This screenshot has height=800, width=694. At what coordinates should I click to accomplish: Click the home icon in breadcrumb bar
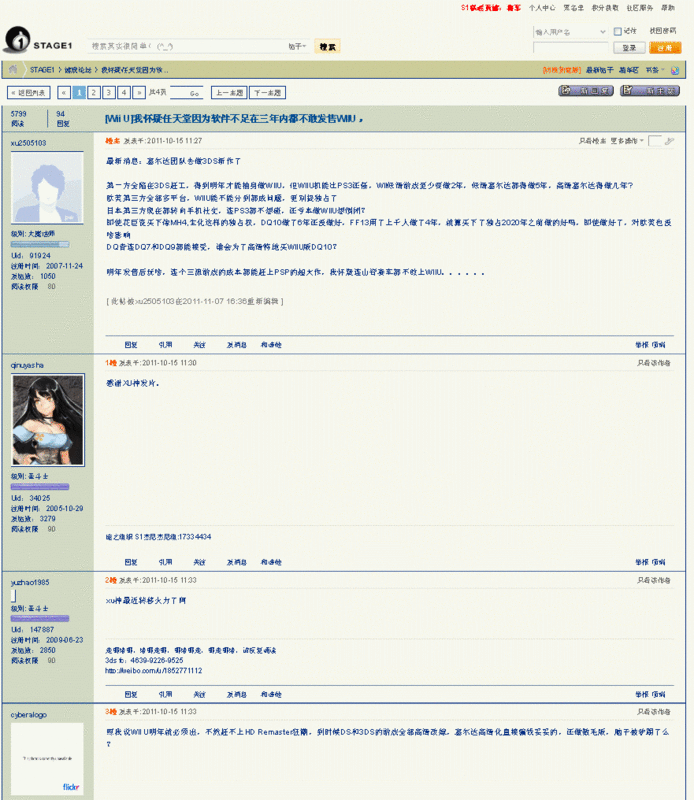13,69
